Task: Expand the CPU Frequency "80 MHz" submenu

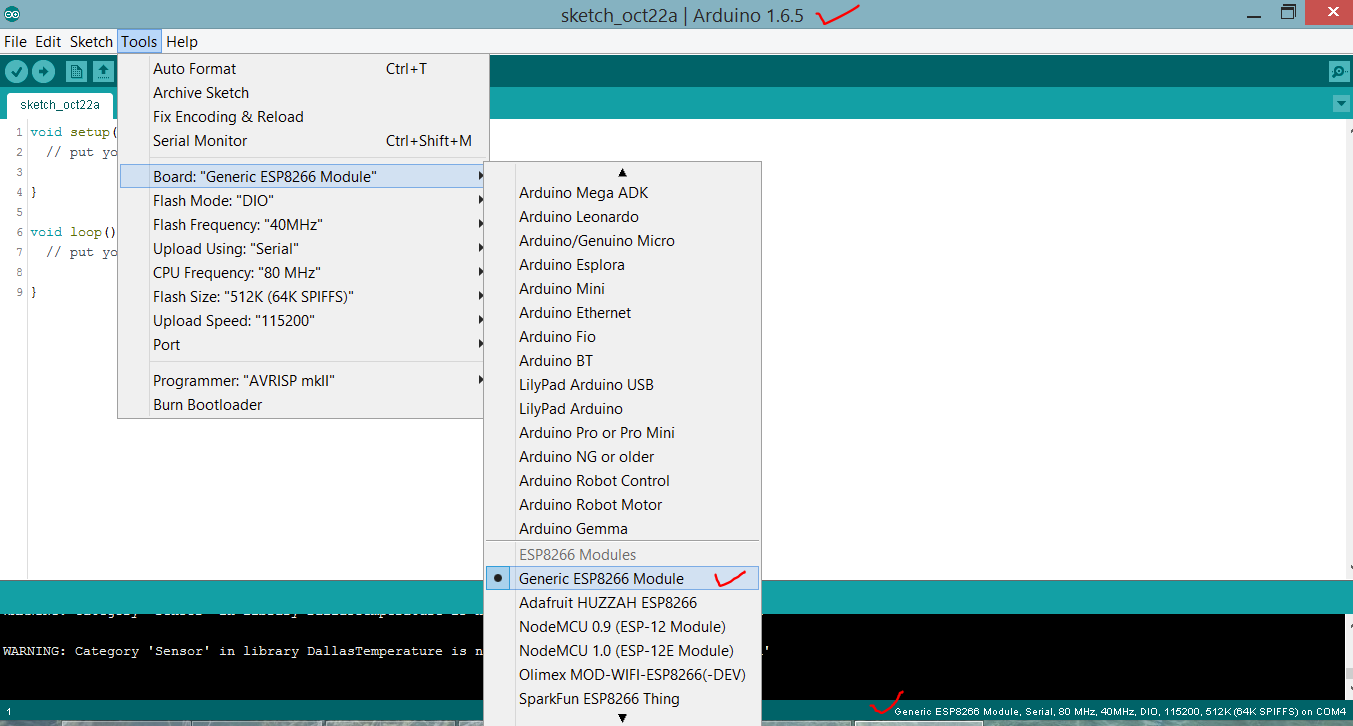Action: 303,273
